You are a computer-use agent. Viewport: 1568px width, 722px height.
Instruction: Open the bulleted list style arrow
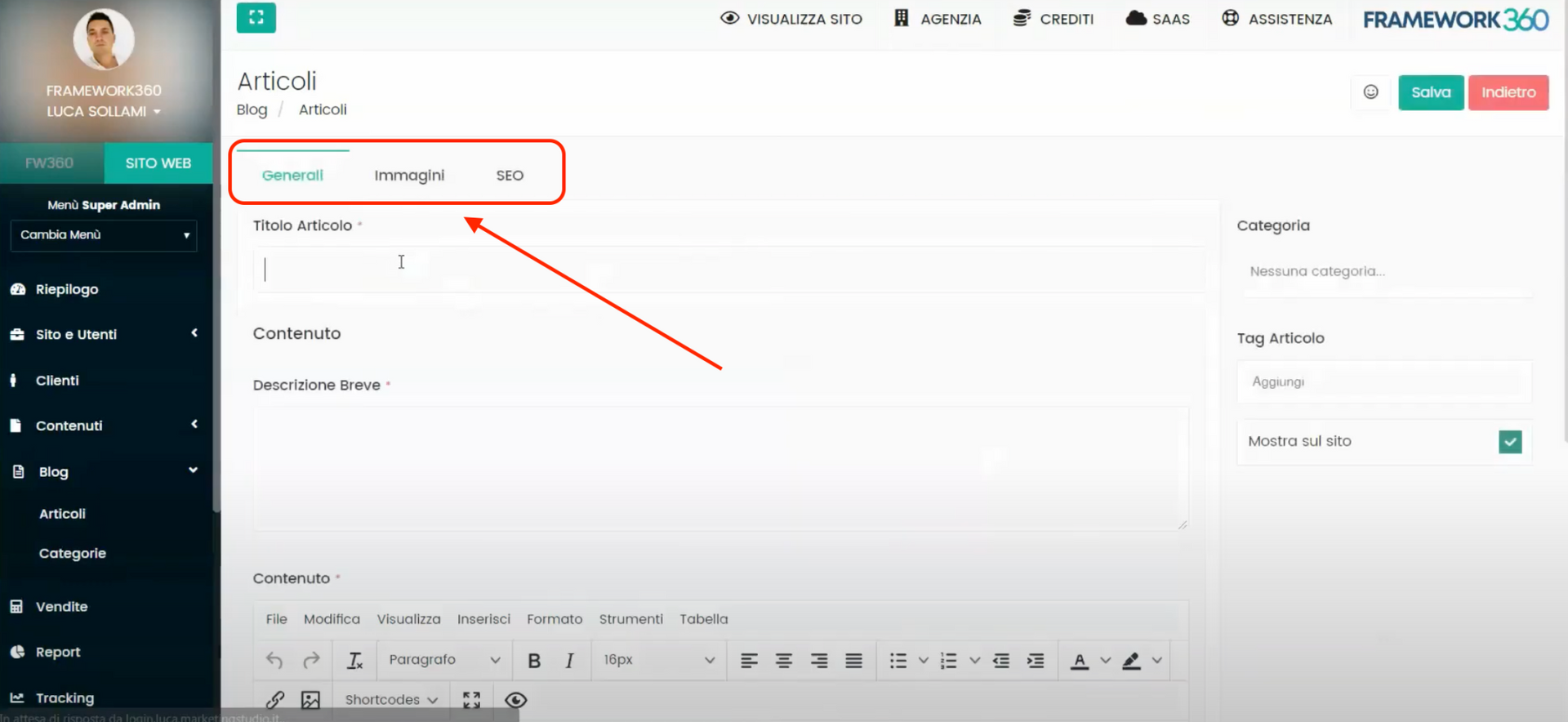pyautogui.click(x=924, y=660)
